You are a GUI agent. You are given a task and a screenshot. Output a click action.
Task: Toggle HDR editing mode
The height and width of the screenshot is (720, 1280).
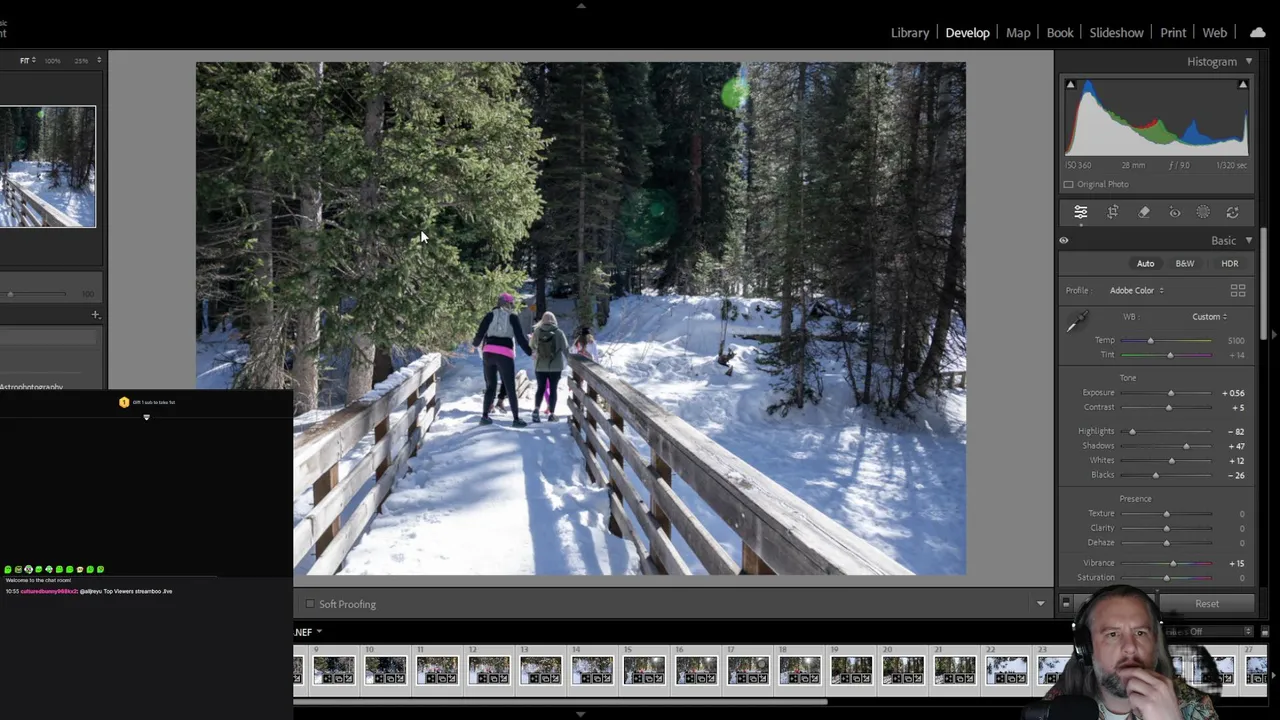pos(1230,264)
